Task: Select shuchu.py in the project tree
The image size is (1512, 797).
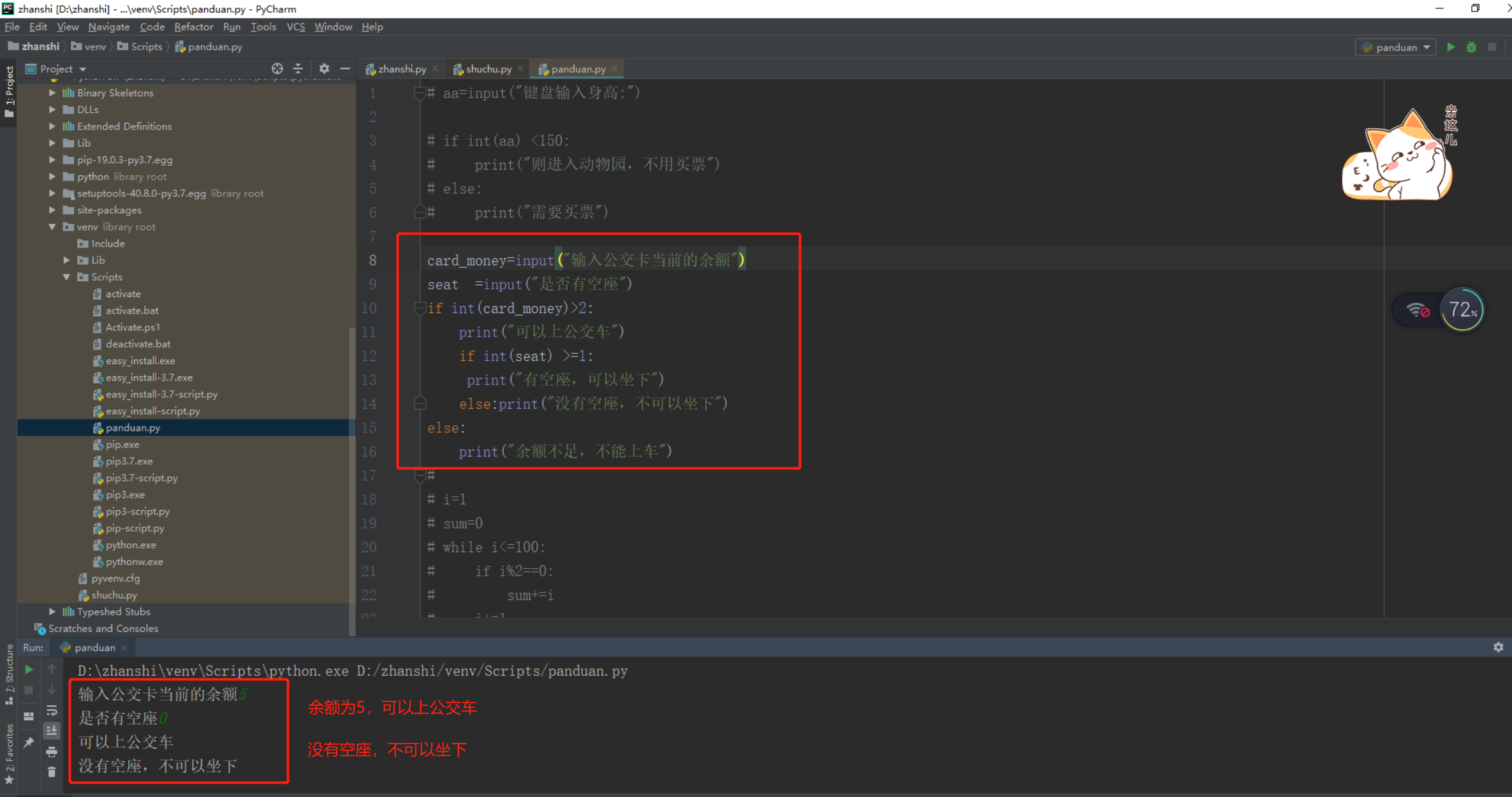Action: click(x=114, y=595)
